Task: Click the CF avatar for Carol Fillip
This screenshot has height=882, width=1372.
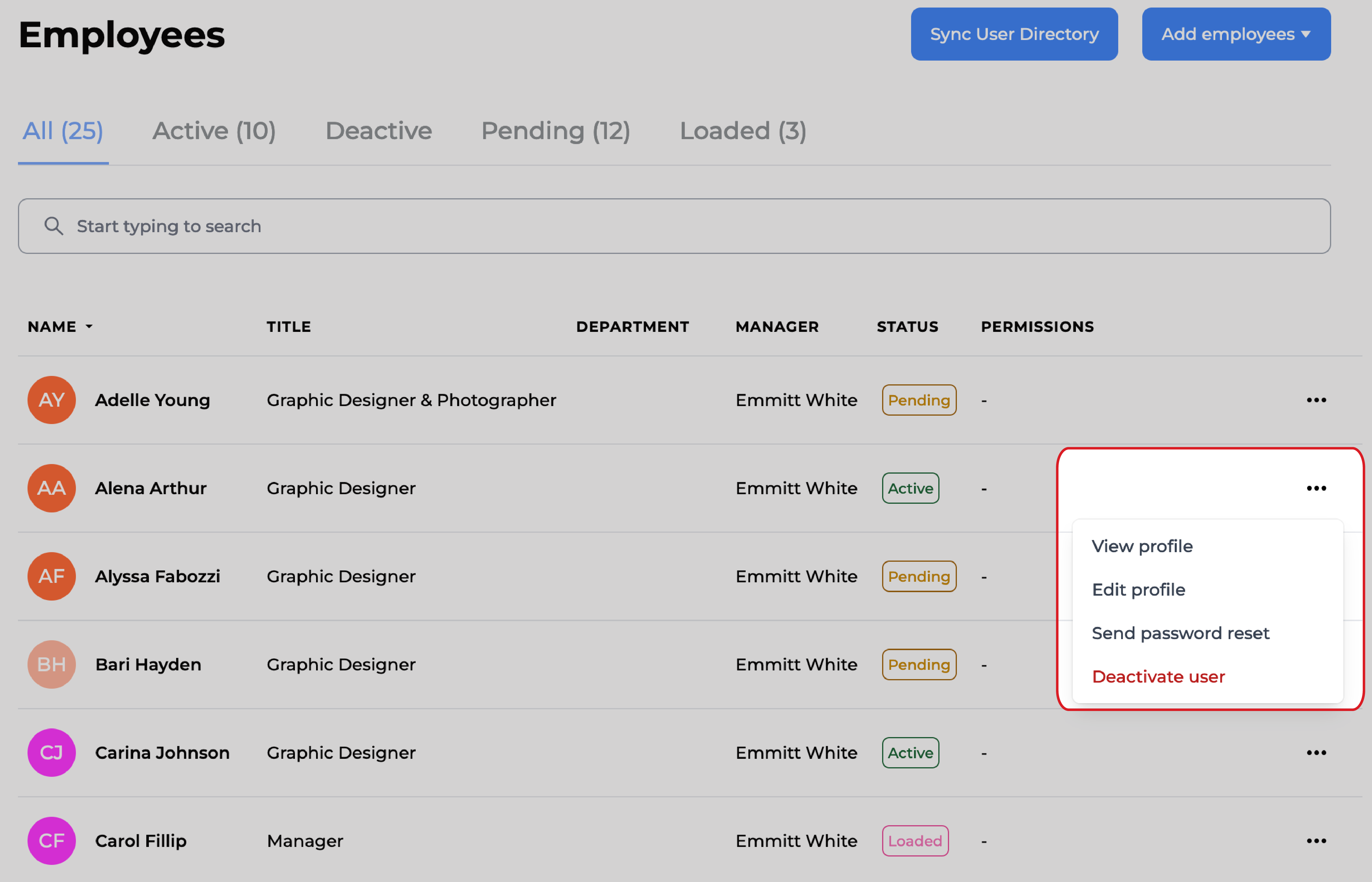Action: point(52,841)
